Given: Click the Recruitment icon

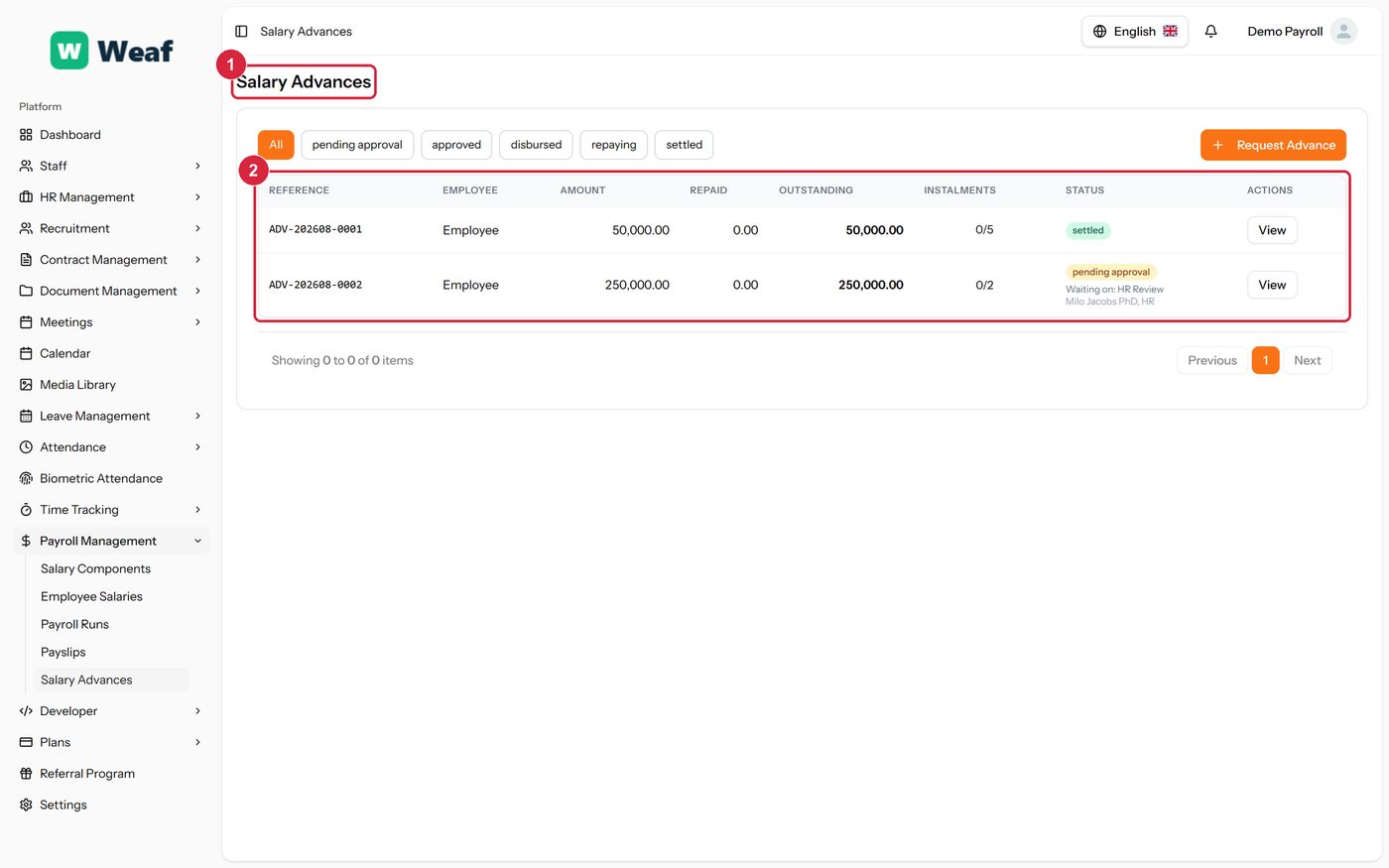Looking at the screenshot, I should click(26, 228).
